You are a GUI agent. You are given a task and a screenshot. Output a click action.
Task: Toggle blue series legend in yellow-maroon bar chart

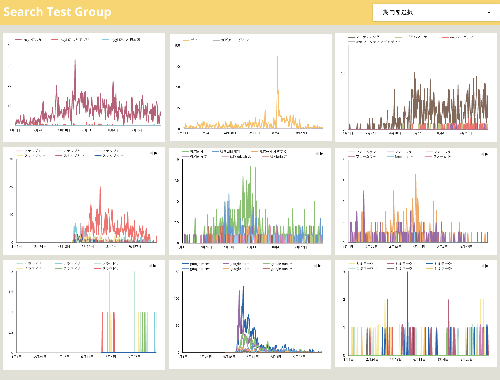pos(439,264)
